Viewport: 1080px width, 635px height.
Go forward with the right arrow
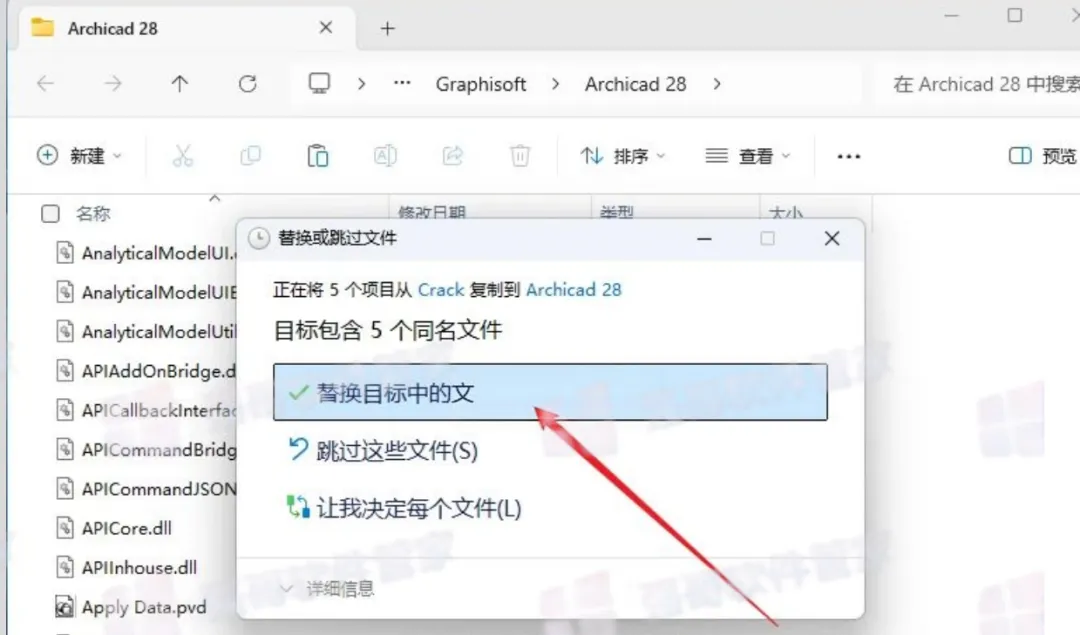(112, 84)
